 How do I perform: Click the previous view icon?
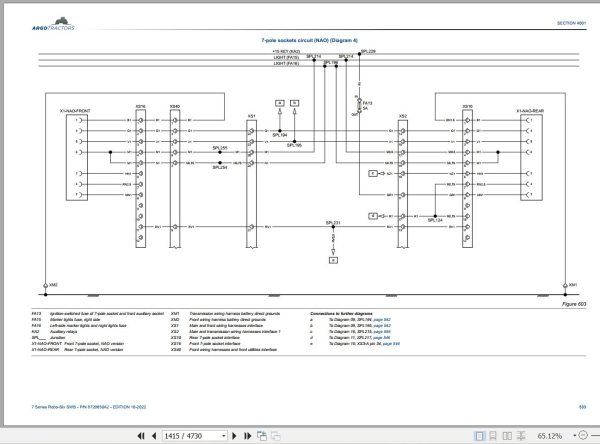pyautogui.click(x=262, y=436)
